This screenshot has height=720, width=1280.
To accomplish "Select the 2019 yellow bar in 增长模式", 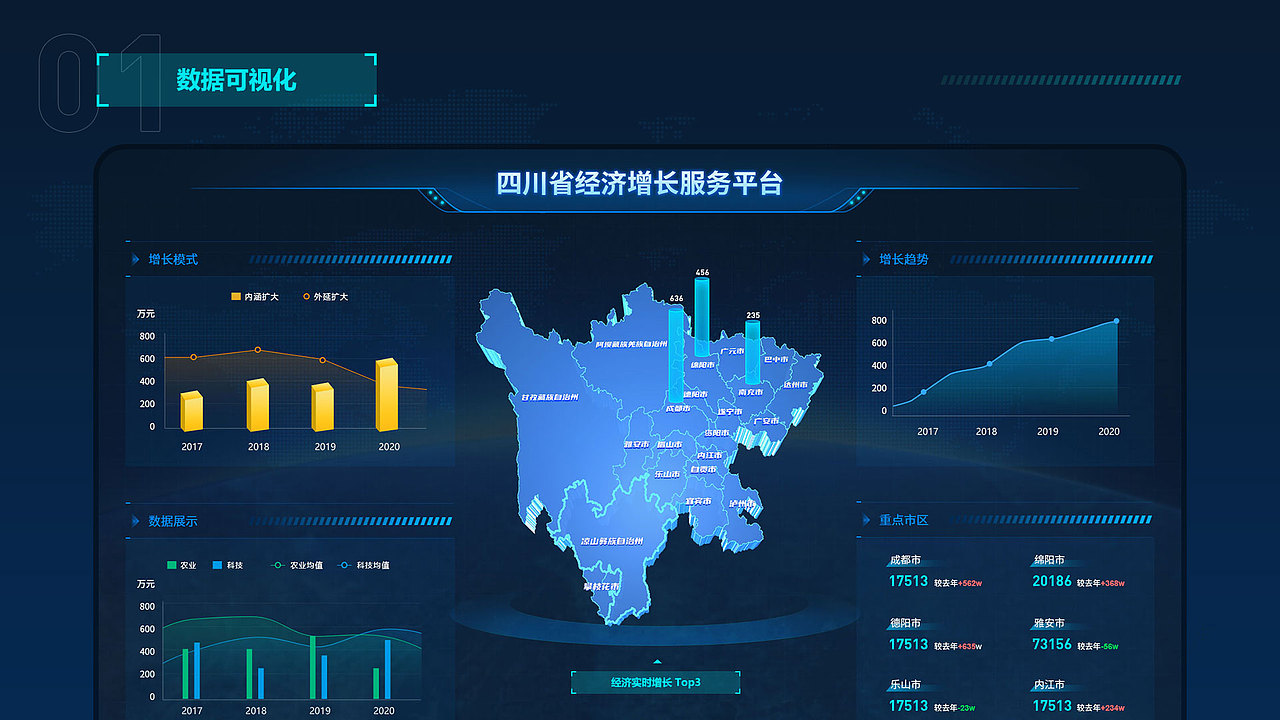I will pyautogui.click(x=322, y=407).
